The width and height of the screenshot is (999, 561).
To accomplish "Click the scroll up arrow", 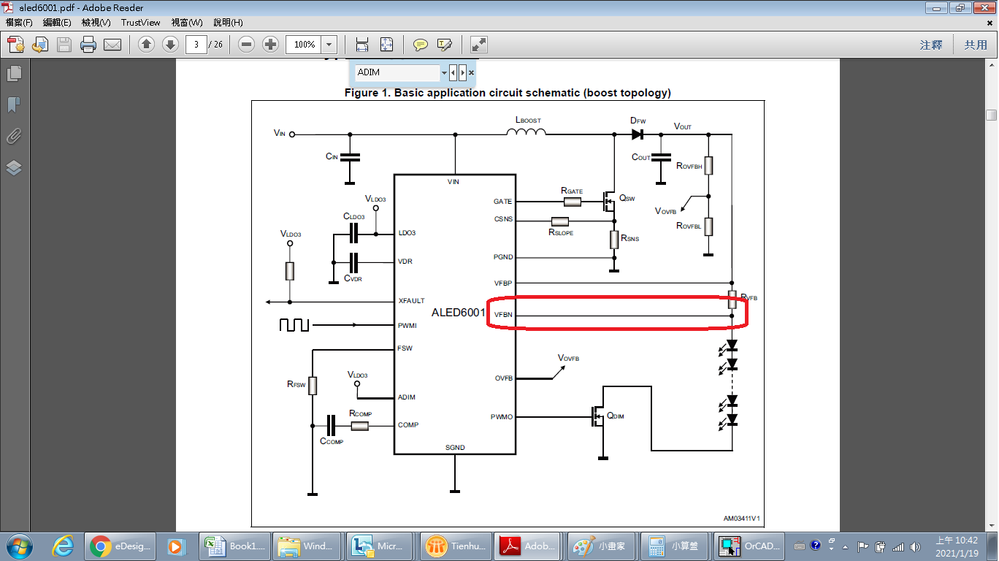I will click(991, 65).
